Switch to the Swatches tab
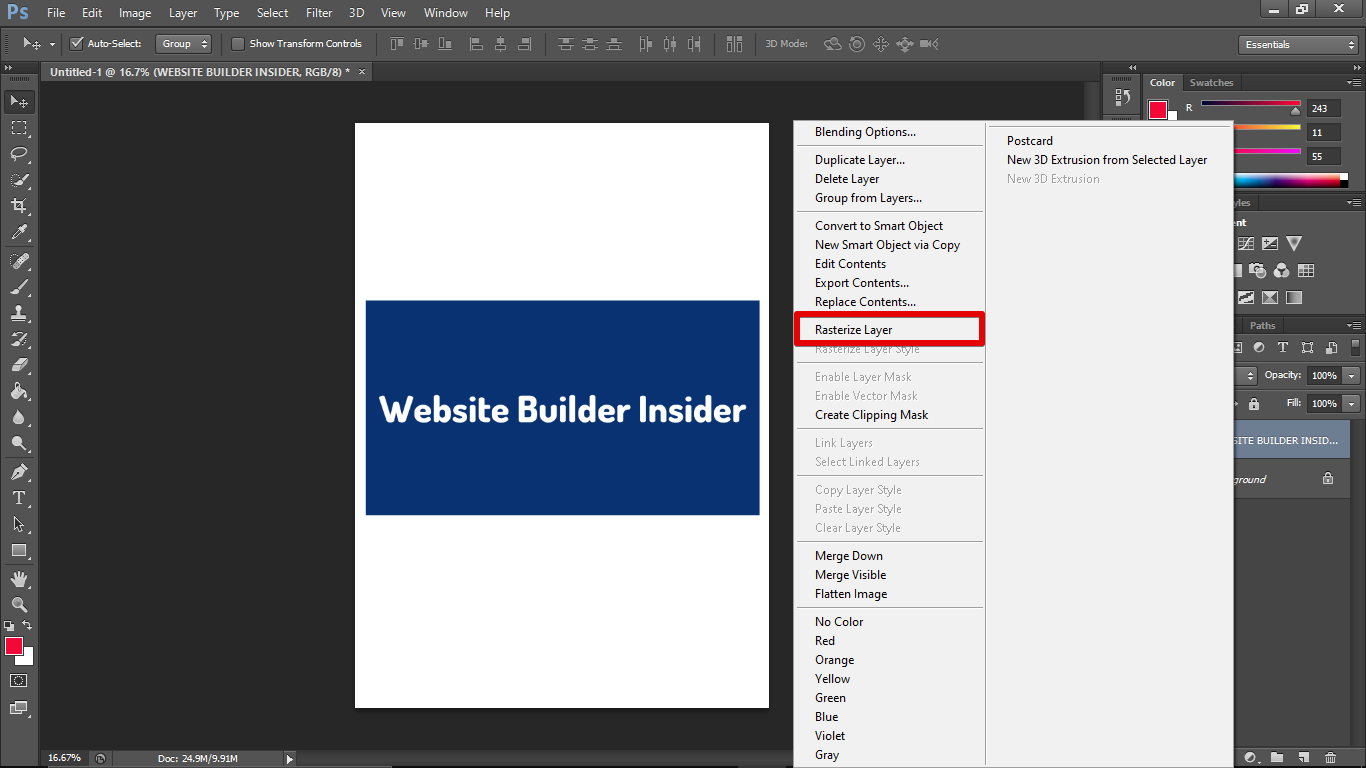The image size is (1366, 768). 1211,83
